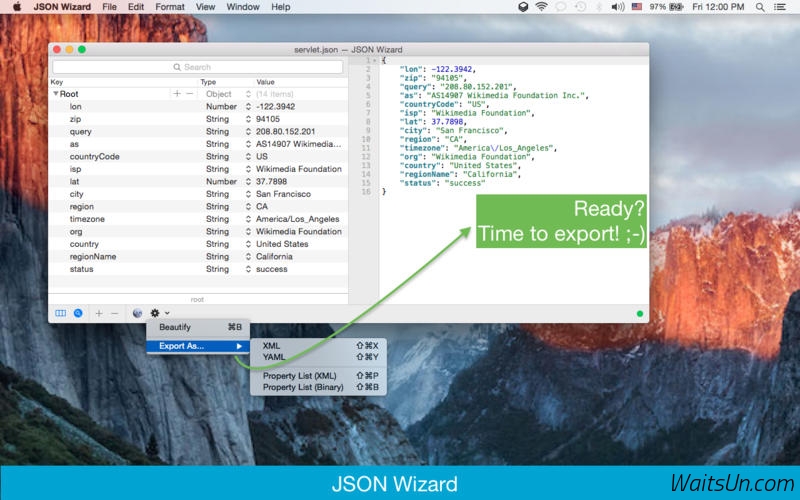The image size is (800, 500).
Task: Open the Edit menu
Action: click(136, 7)
